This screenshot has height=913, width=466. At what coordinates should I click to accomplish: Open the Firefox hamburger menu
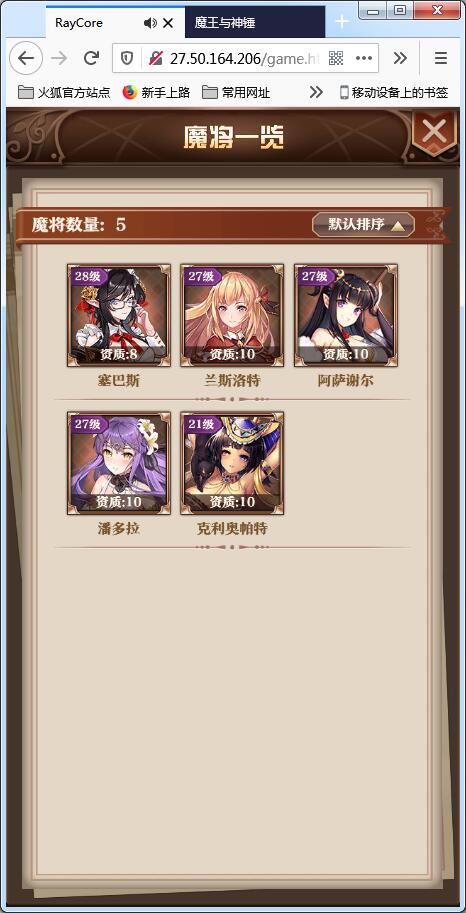[441, 58]
